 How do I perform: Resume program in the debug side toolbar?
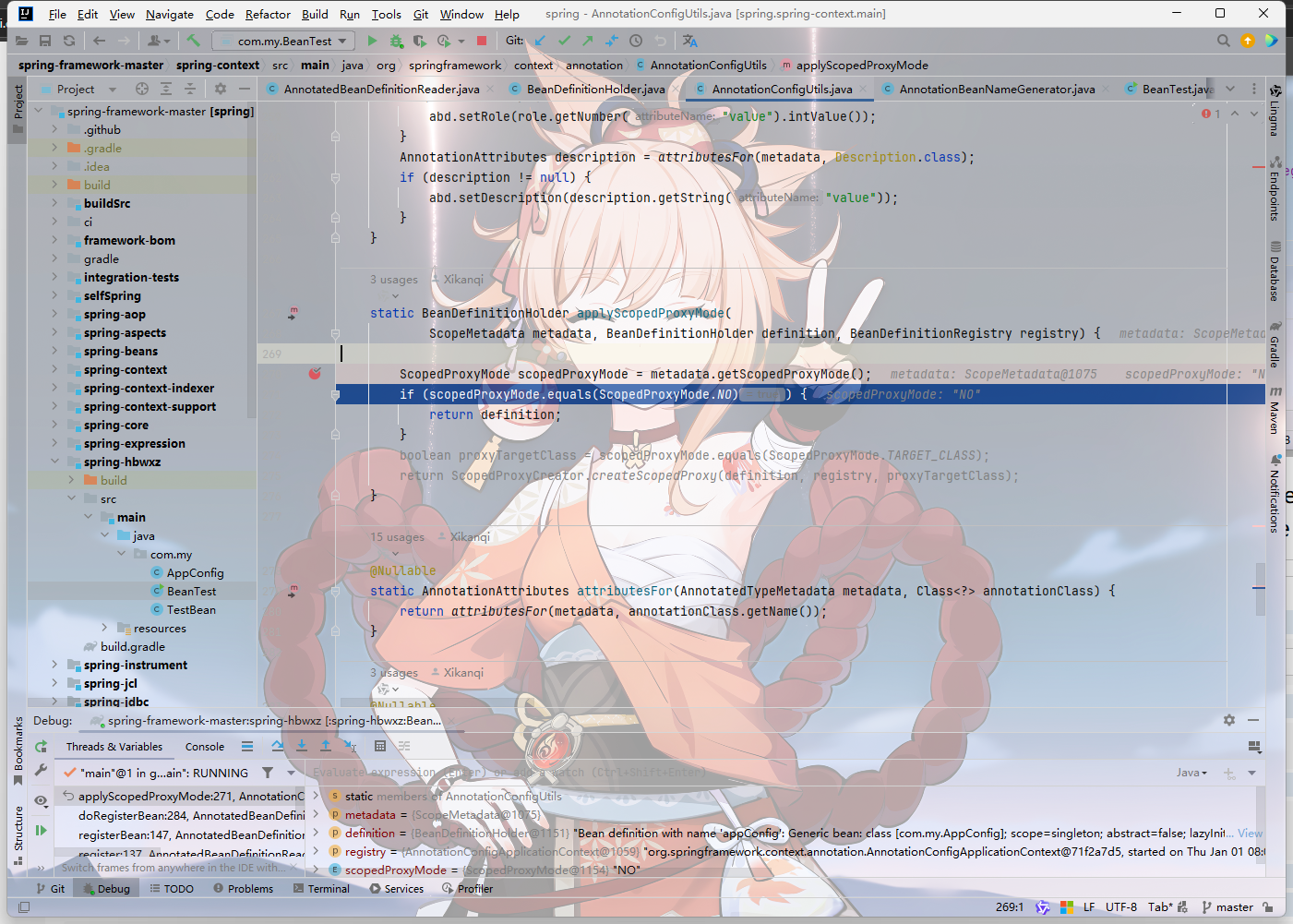point(41,831)
